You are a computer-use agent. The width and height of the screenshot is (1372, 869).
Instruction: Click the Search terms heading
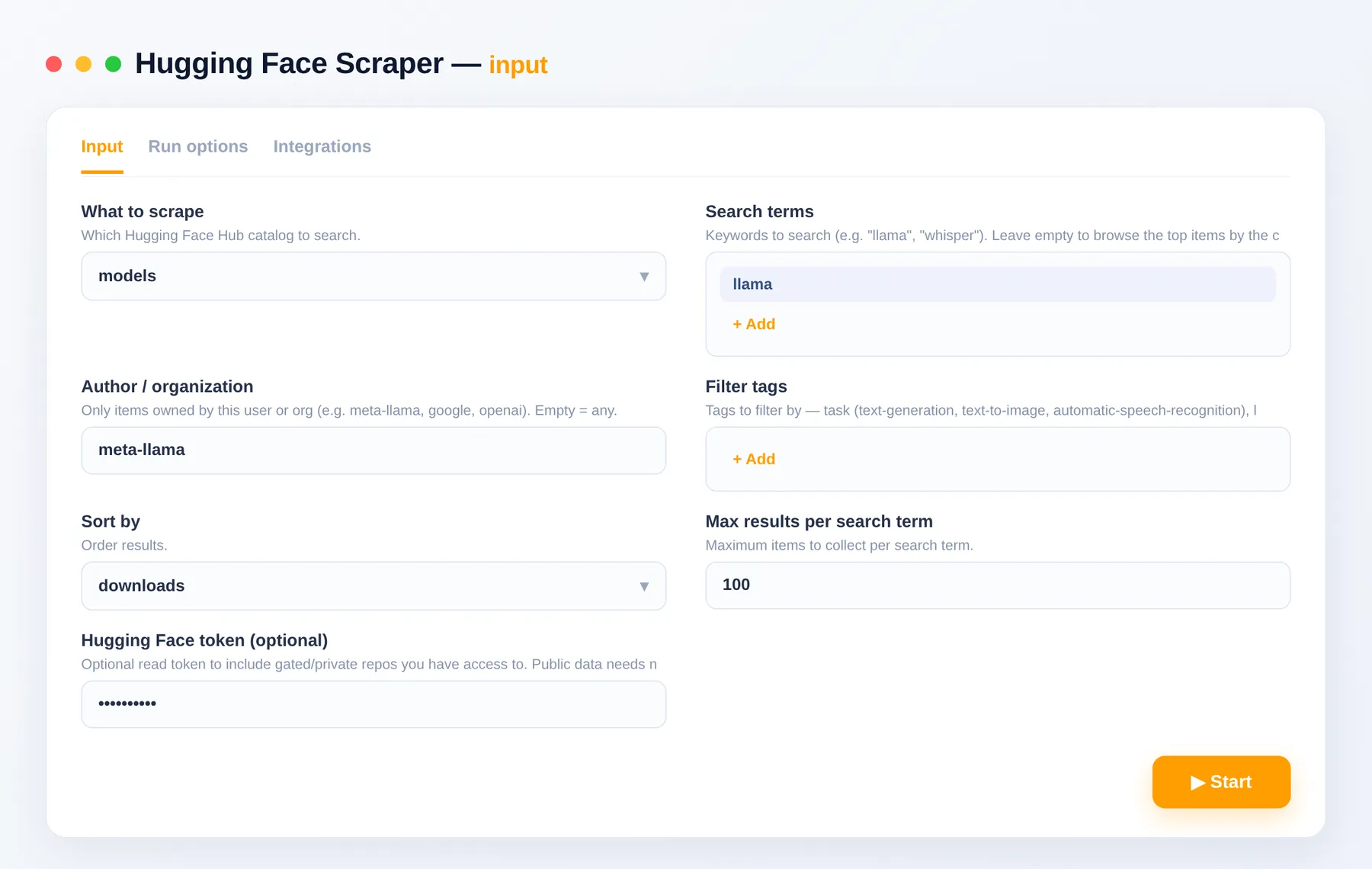point(759,211)
